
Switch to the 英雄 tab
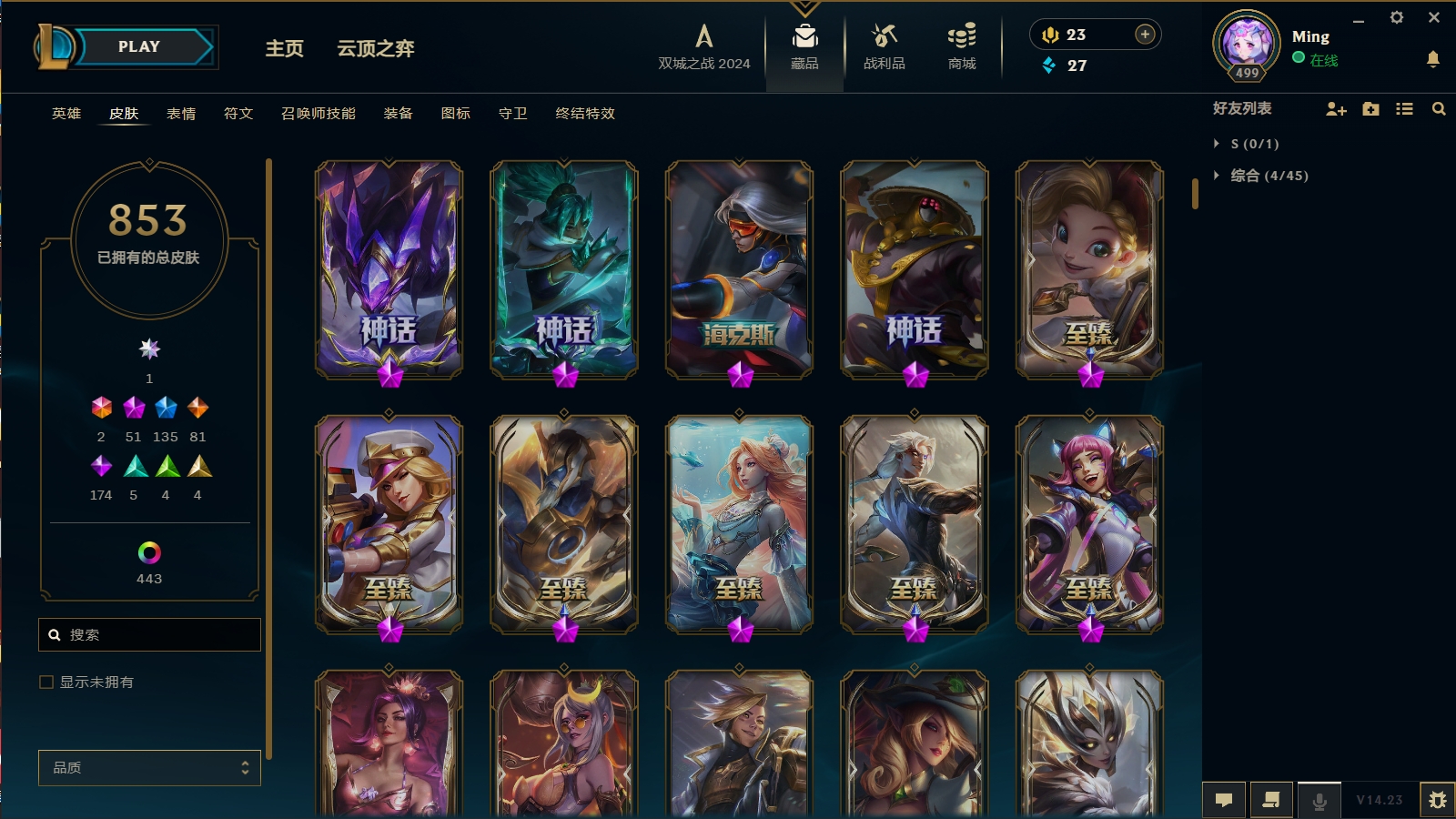tap(66, 114)
